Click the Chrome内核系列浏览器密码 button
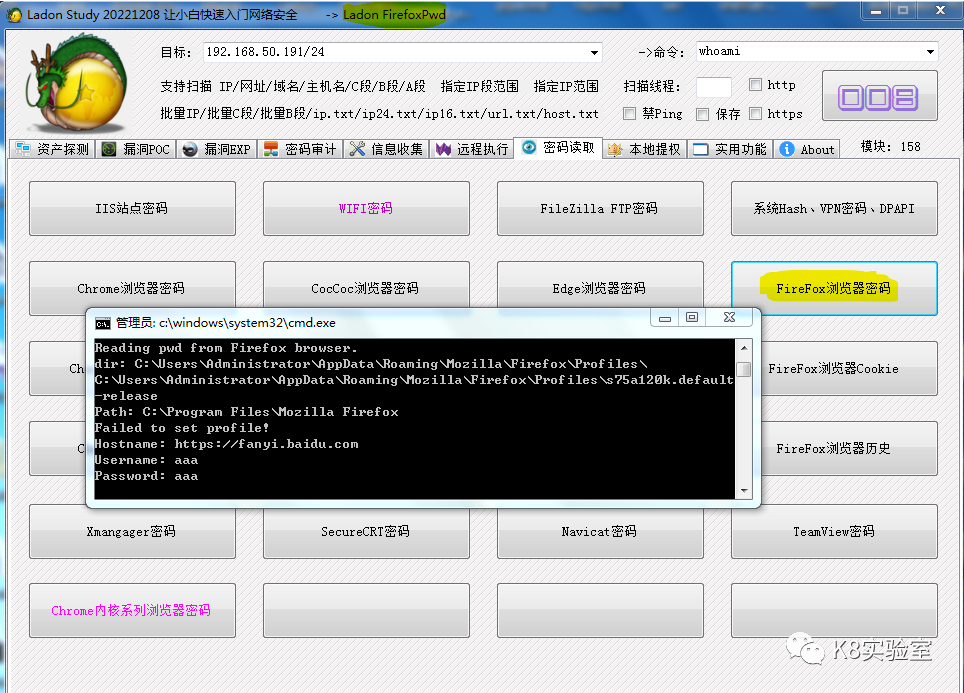Viewport: 964px width, 693px height. click(x=132, y=611)
